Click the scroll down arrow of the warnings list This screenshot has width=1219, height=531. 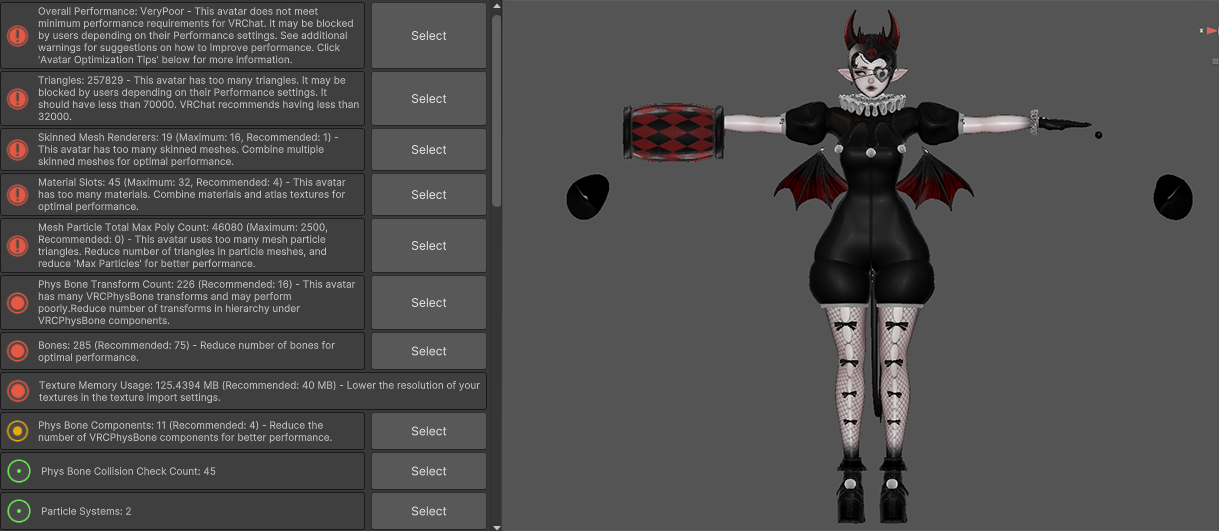(496, 525)
